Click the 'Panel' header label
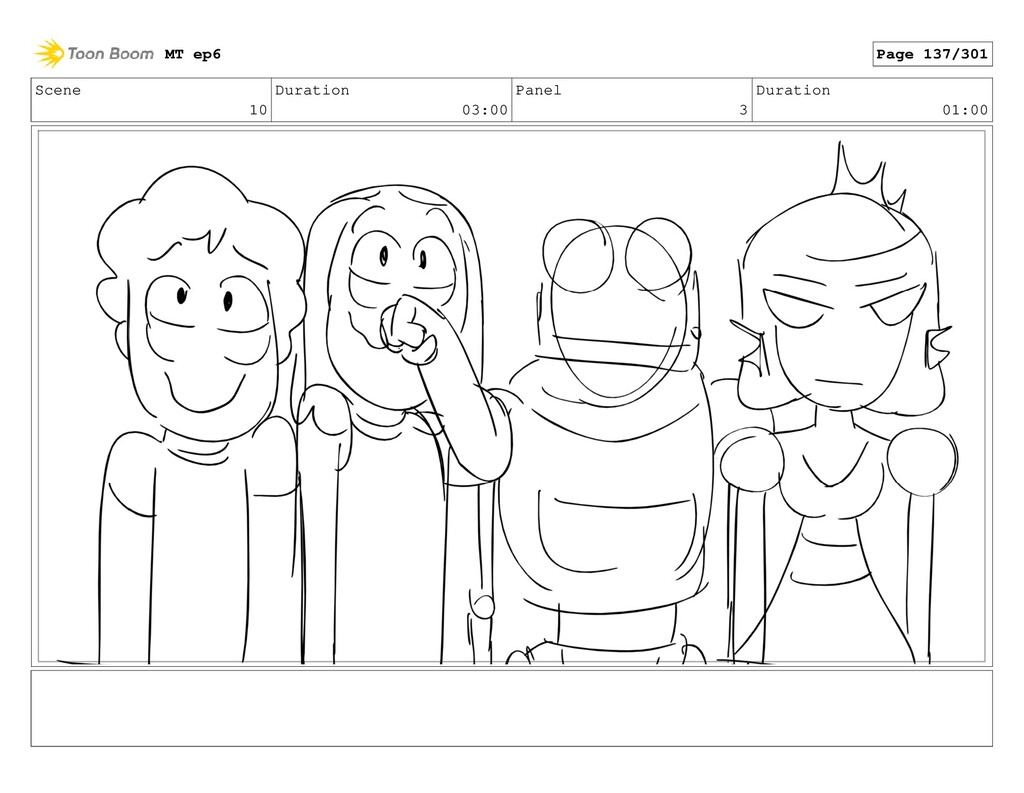 pos(538,90)
